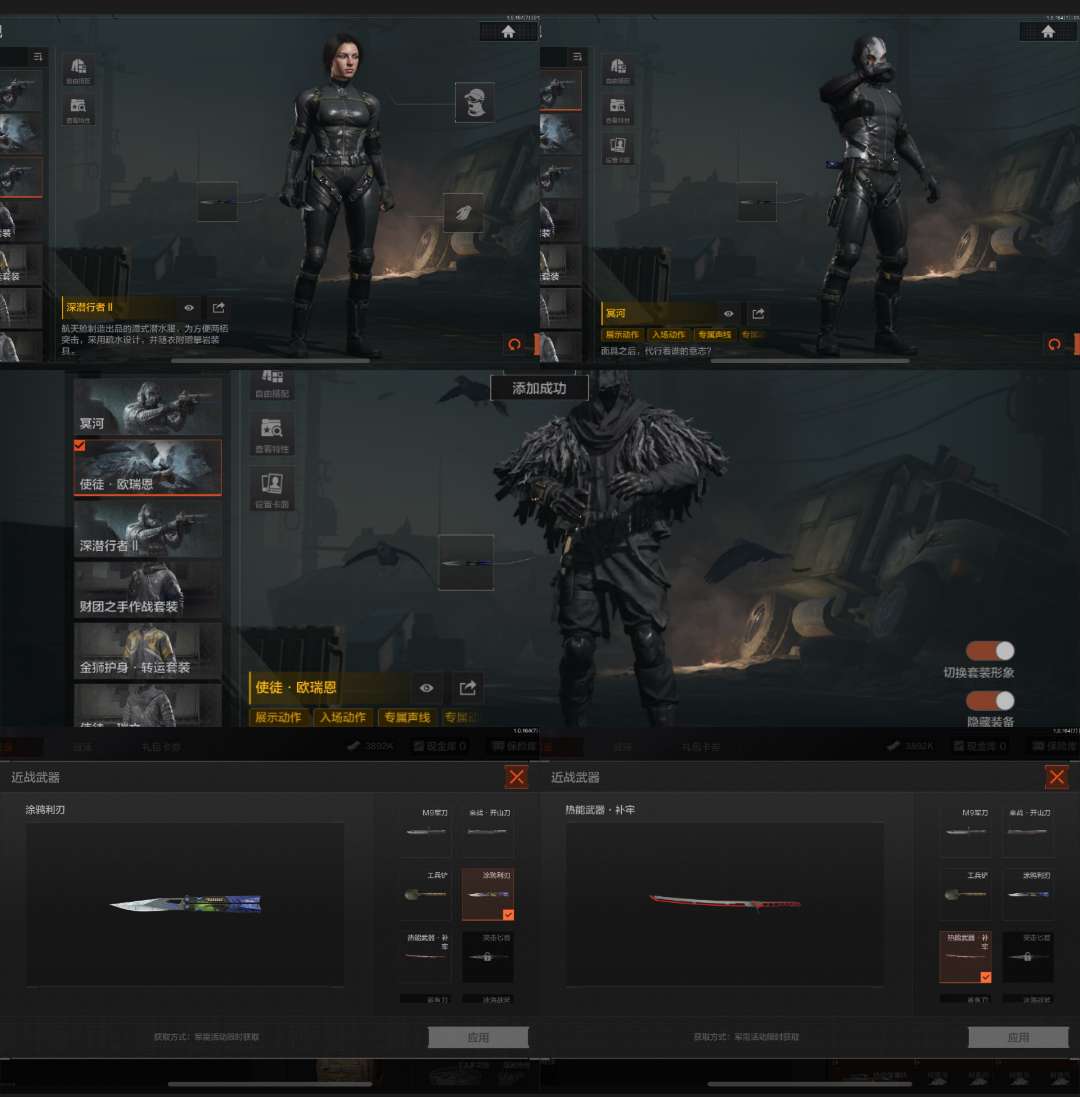This screenshot has width=1080, height=1097.
Task: Toggle the 切换套装形象 switch
Action: 990,651
